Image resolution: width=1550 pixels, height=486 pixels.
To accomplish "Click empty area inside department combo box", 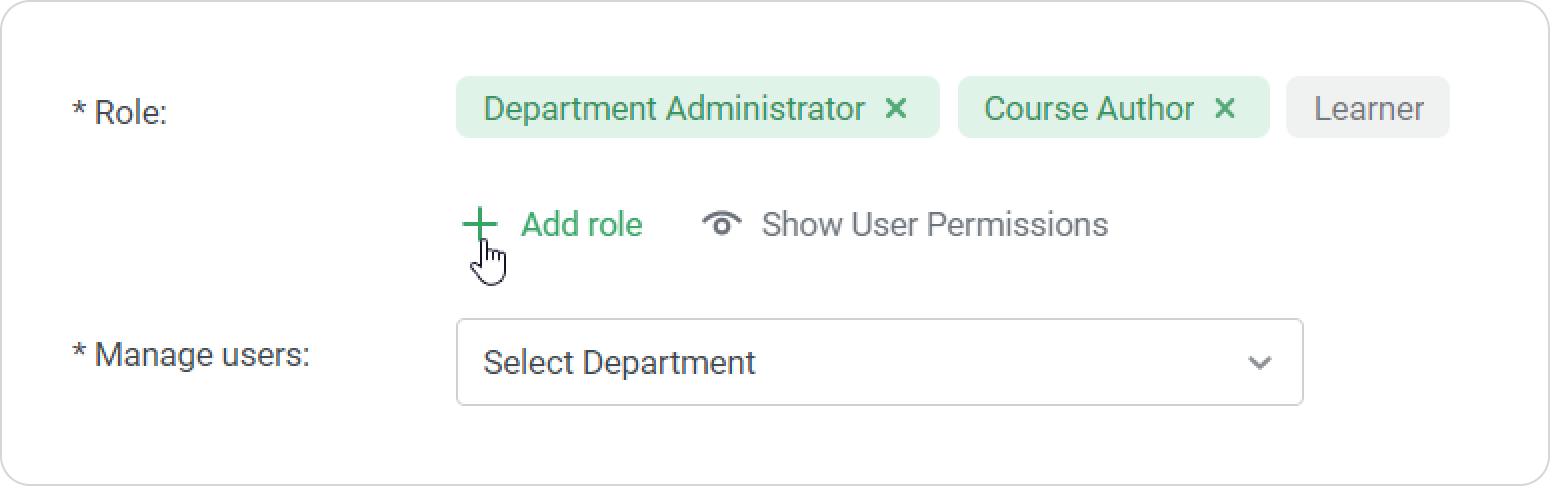I will [1000, 362].
